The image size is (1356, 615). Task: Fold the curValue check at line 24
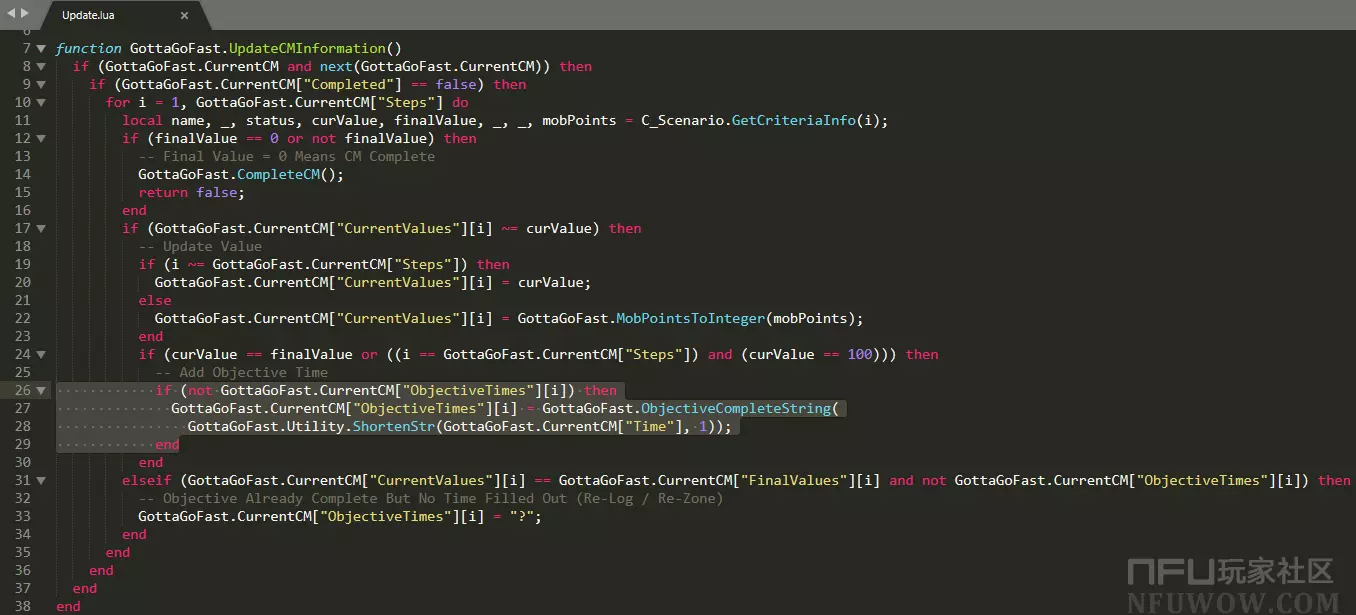[x=41, y=355]
